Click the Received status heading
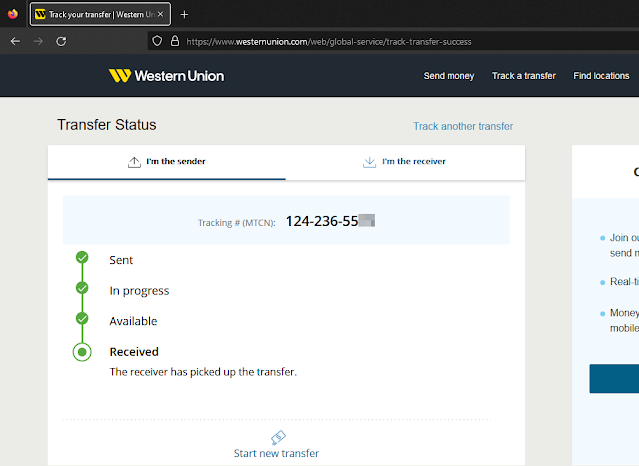The image size is (639, 466). (x=134, y=352)
